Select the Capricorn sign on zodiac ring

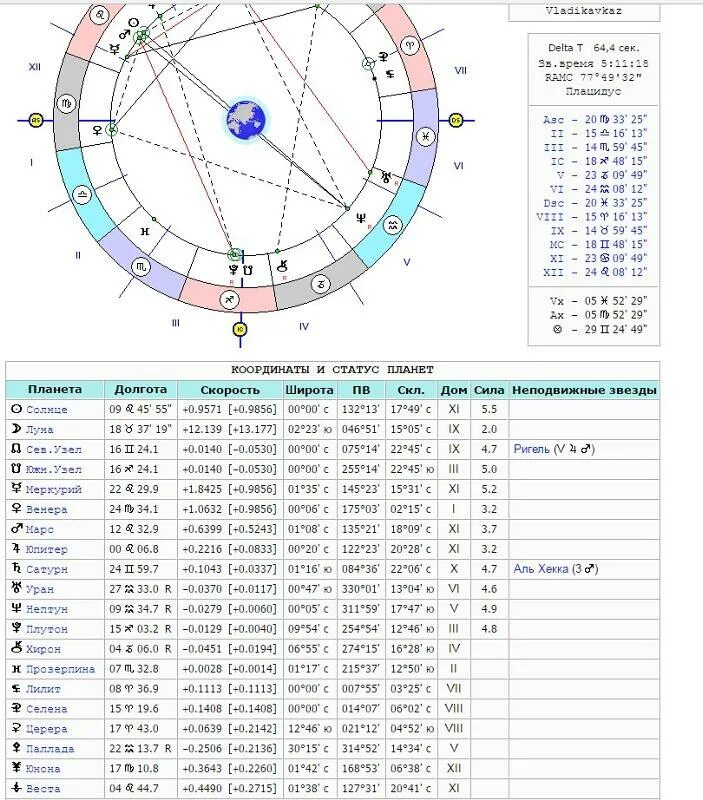point(321,284)
